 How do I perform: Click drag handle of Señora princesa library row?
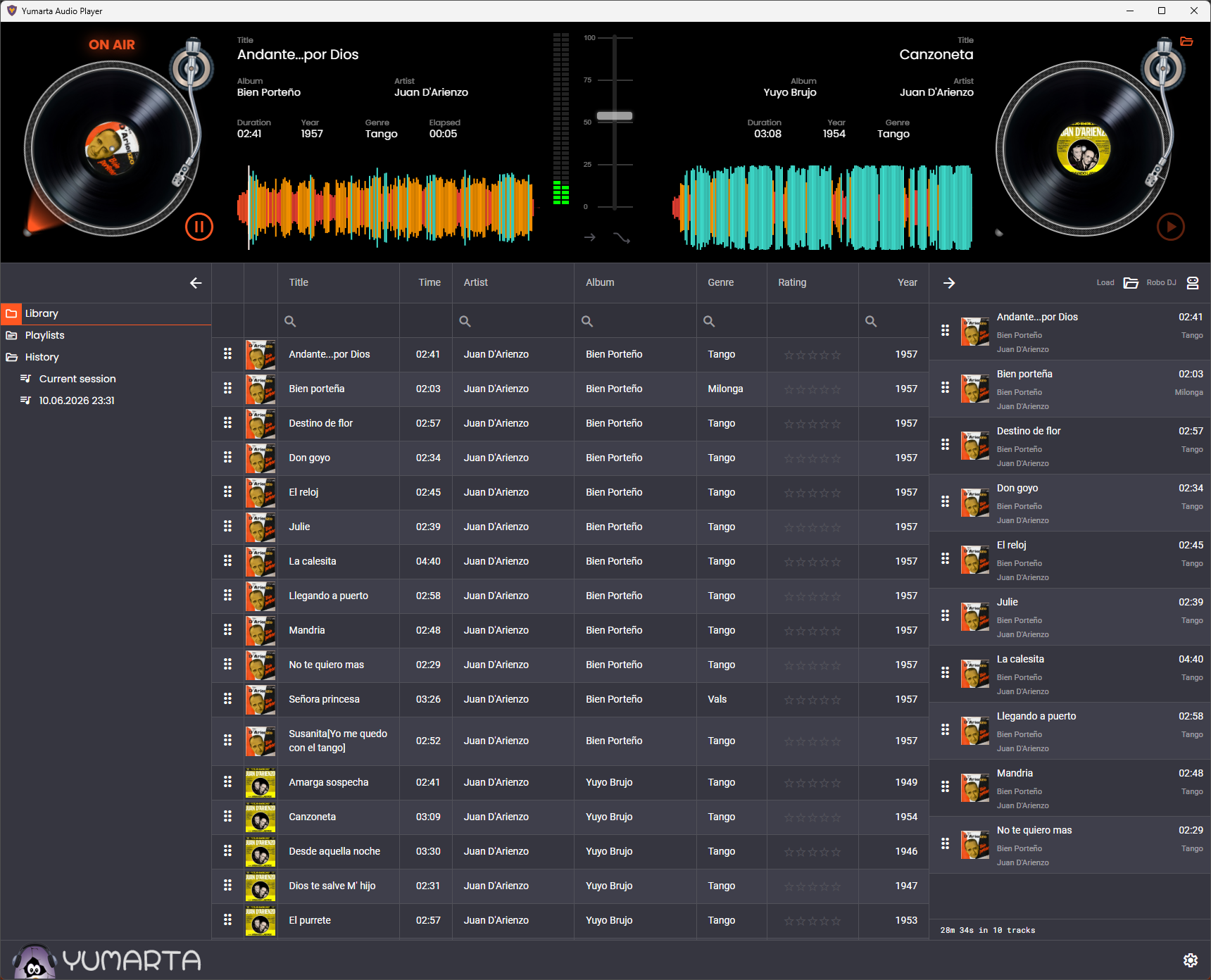pyautogui.click(x=227, y=699)
